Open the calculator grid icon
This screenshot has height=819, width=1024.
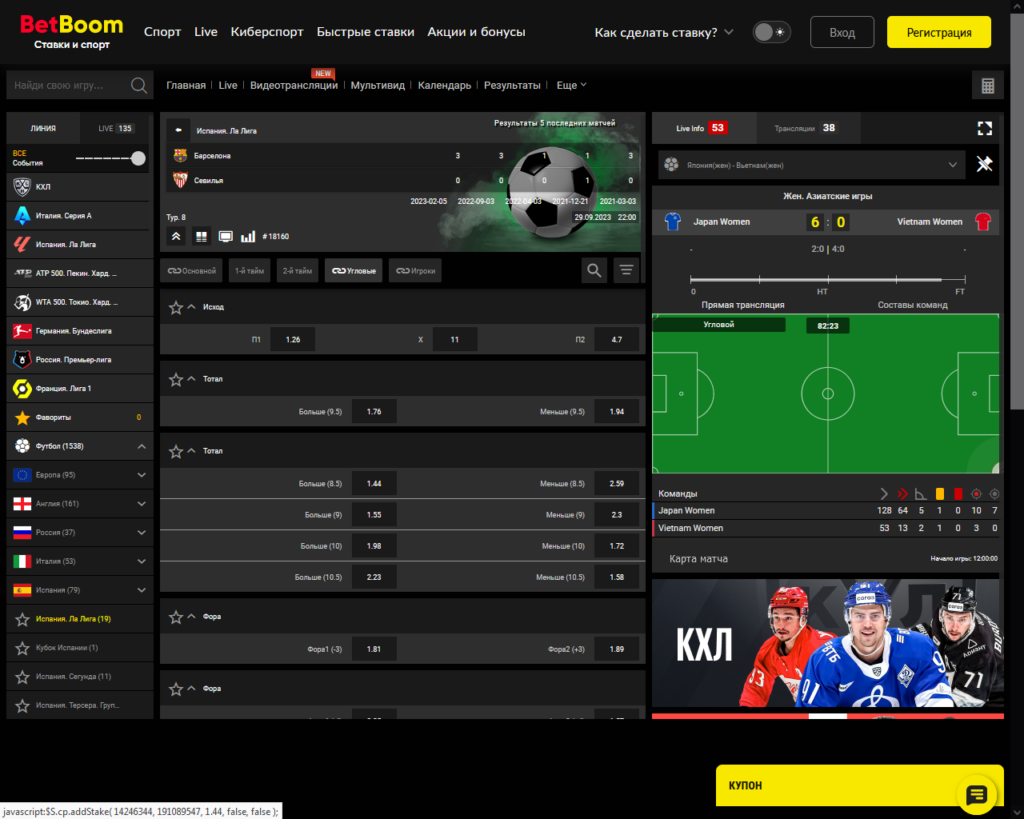987,86
